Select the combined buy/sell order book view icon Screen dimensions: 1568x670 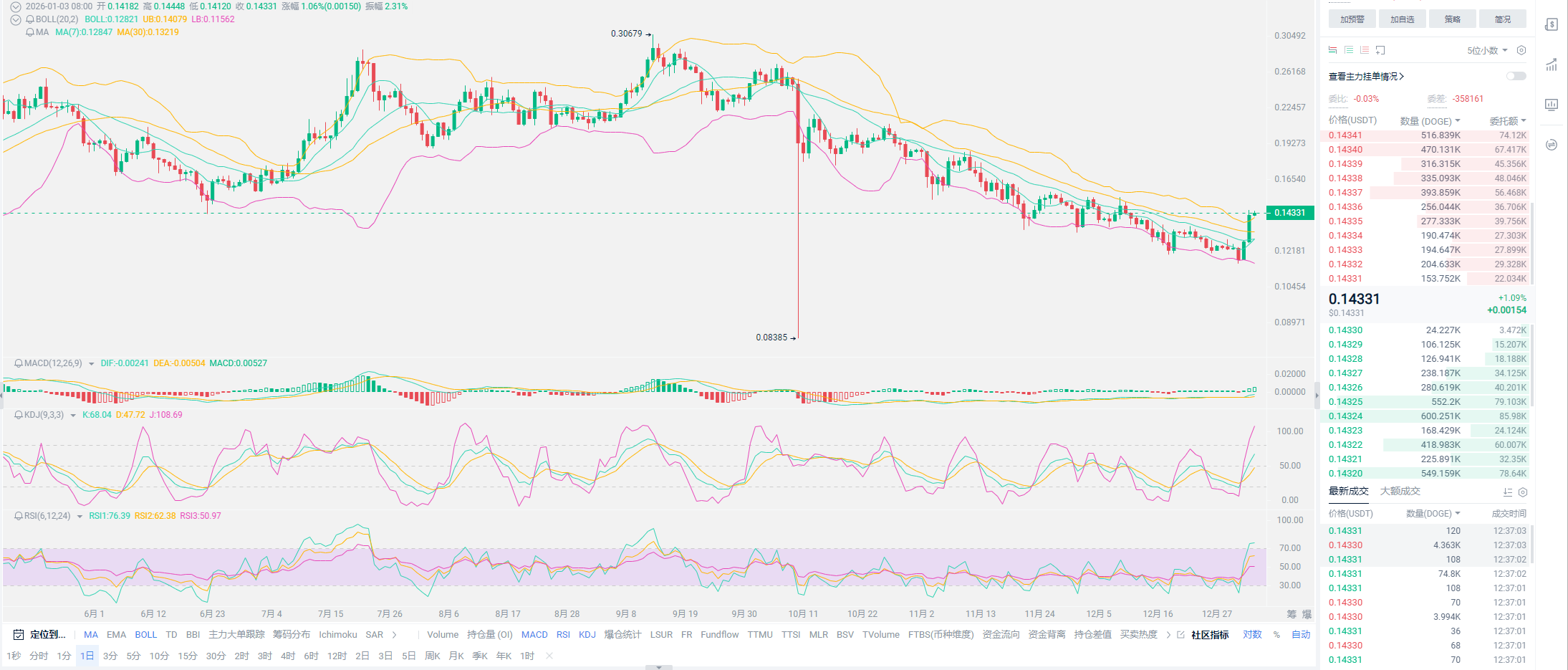point(1332,50)
